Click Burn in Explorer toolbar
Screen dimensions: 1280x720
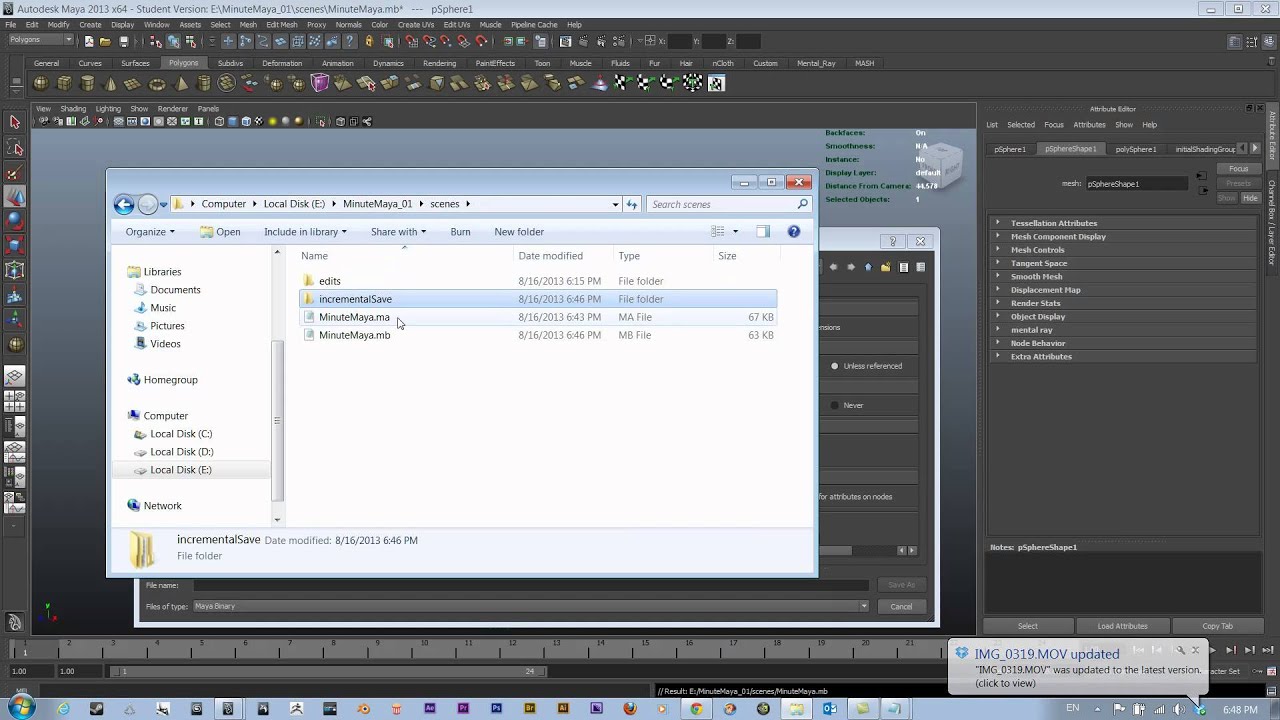click(x=460, y=232)
